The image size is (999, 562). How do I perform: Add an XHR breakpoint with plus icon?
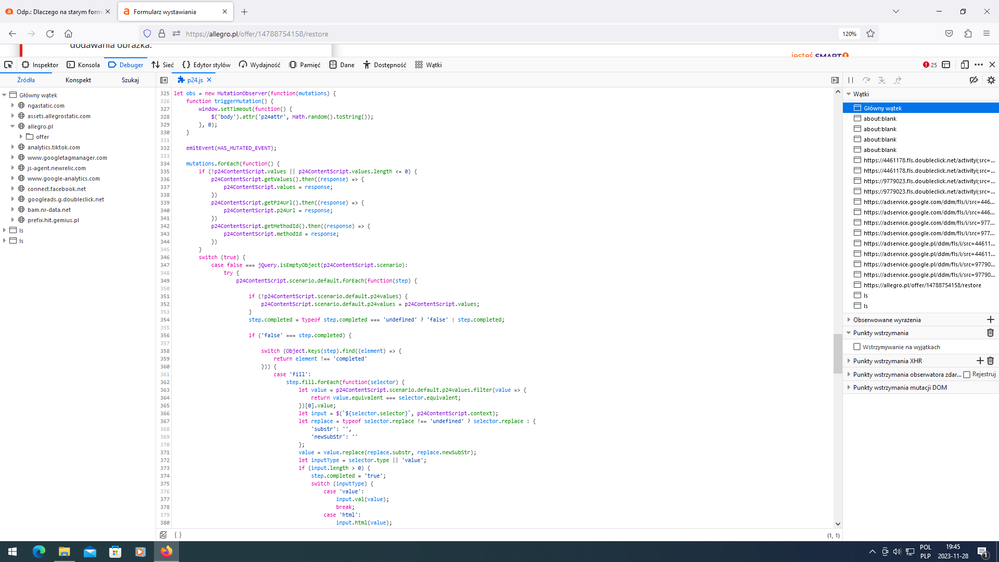pos(980,361)
